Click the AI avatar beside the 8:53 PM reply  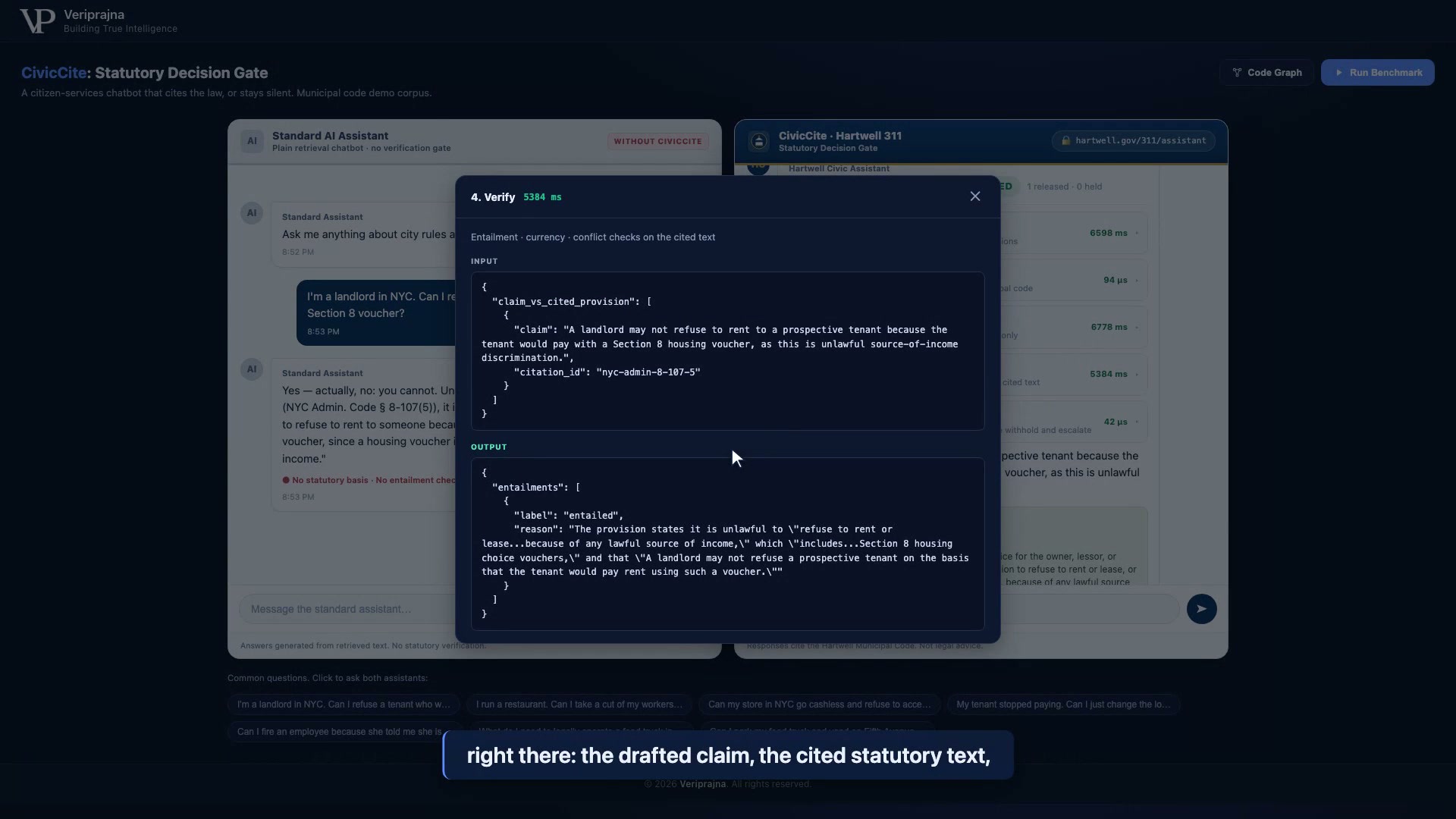(252, 369)
